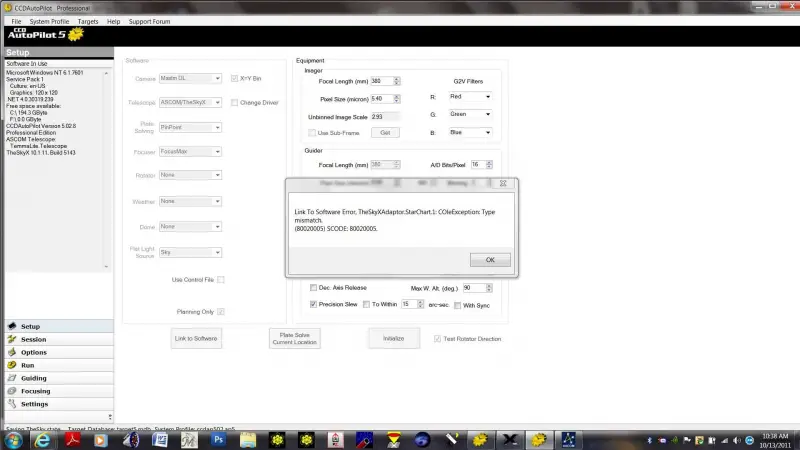This screenshot has width=800, height=450.
Task: Open the file explorer folder in taskbar
Action: [248, 440]
